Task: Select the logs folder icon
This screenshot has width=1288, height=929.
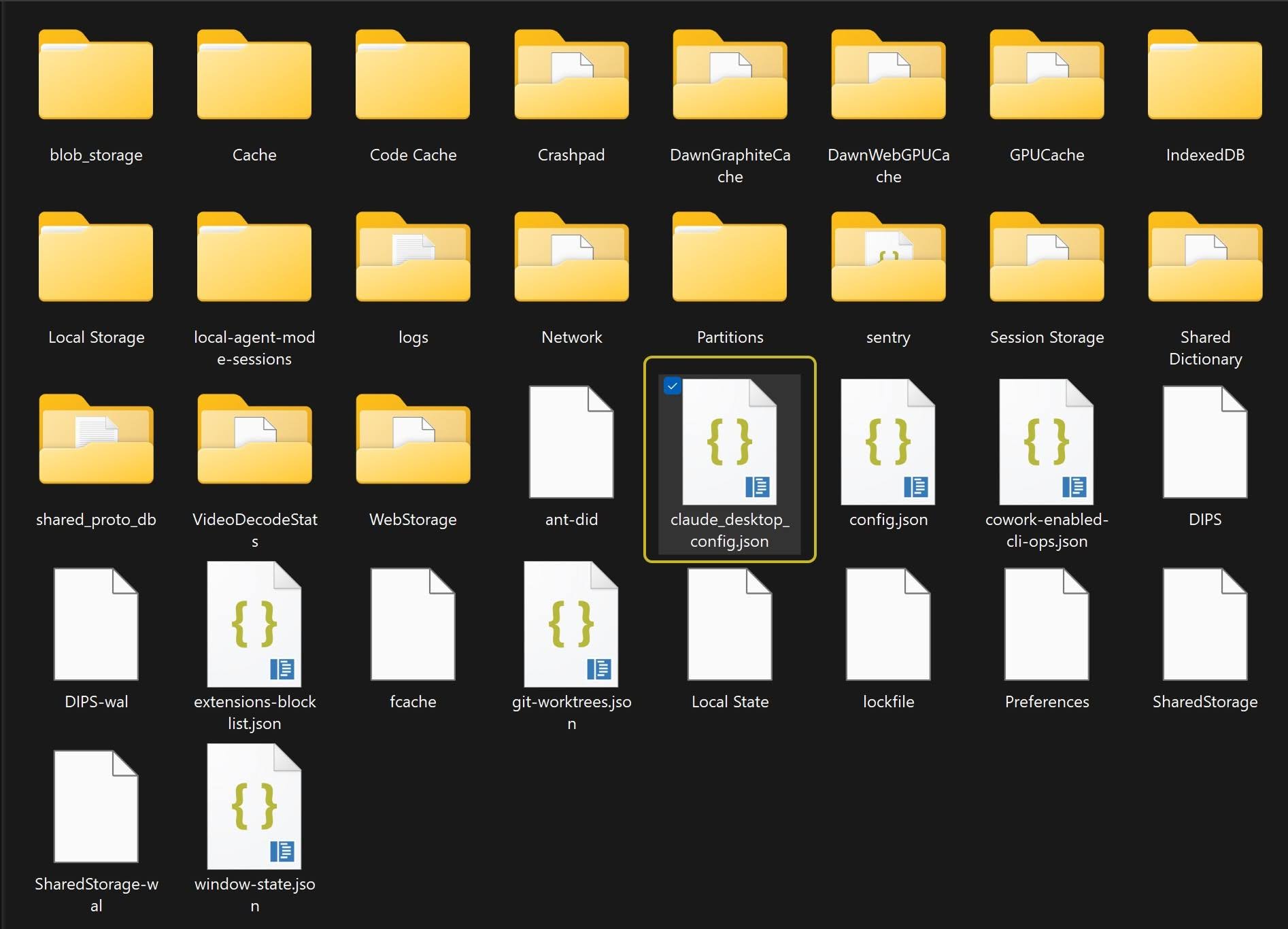Action: (413, 257)
